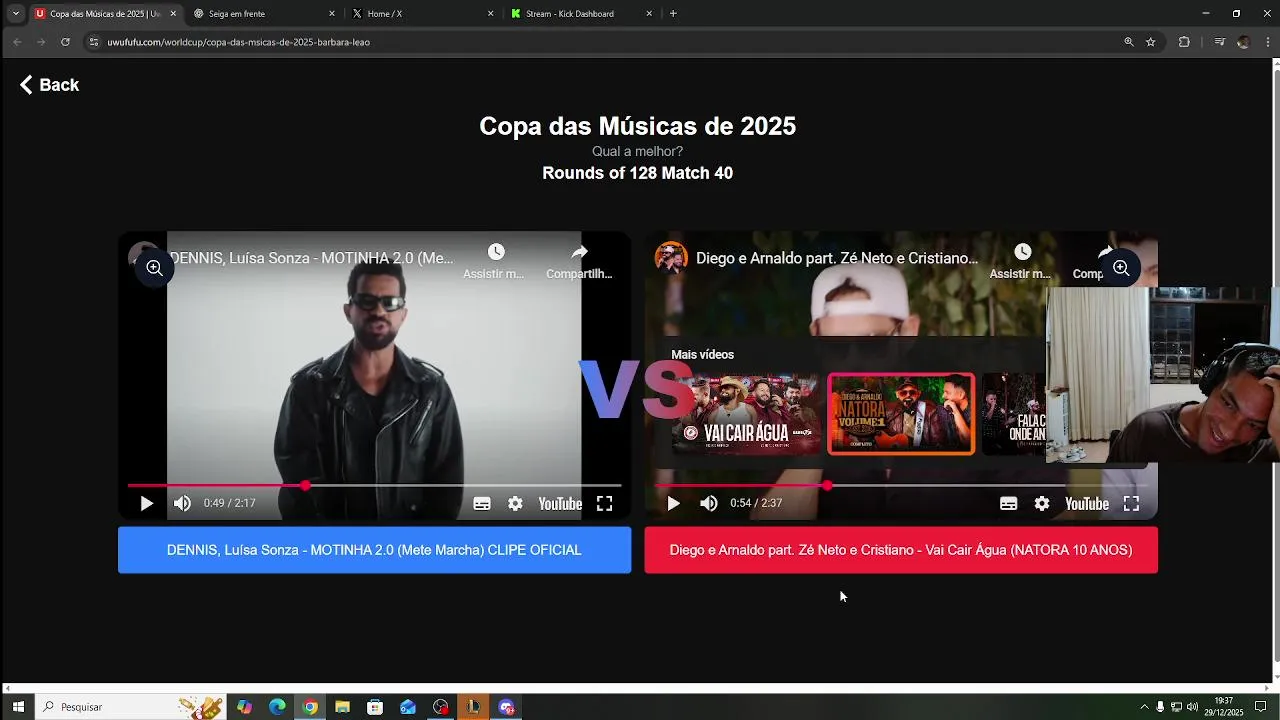
Task: Close the Seiga em frente tab
Action: (x=332, y=14)
